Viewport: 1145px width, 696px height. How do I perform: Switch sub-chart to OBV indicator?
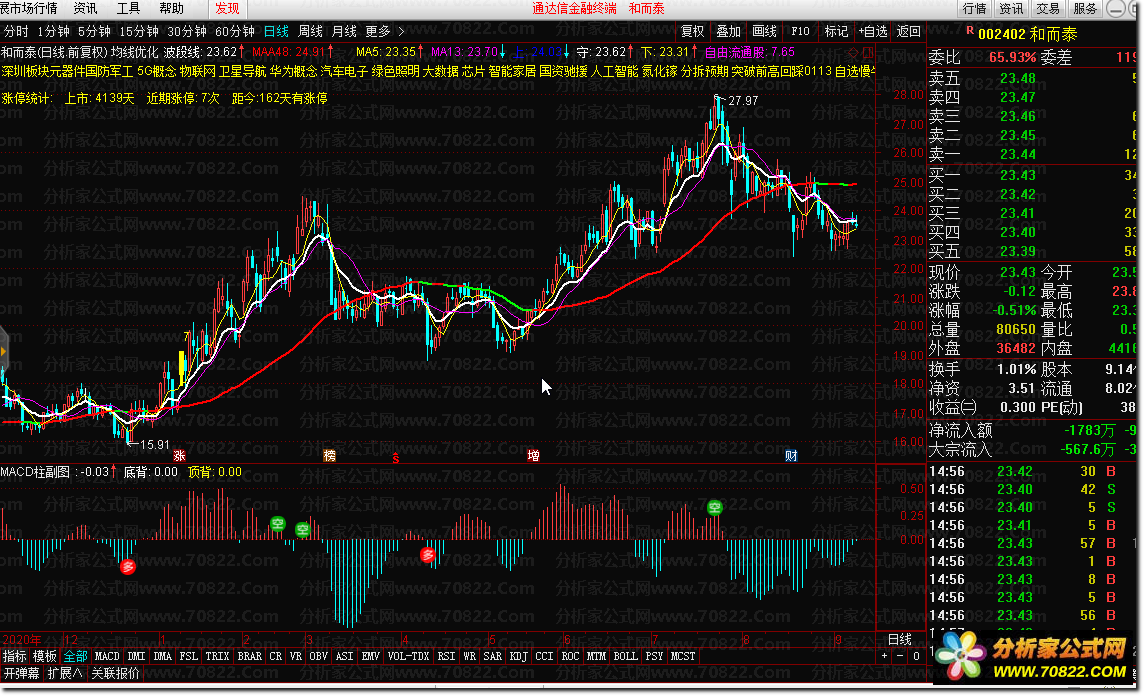point(318,656)
